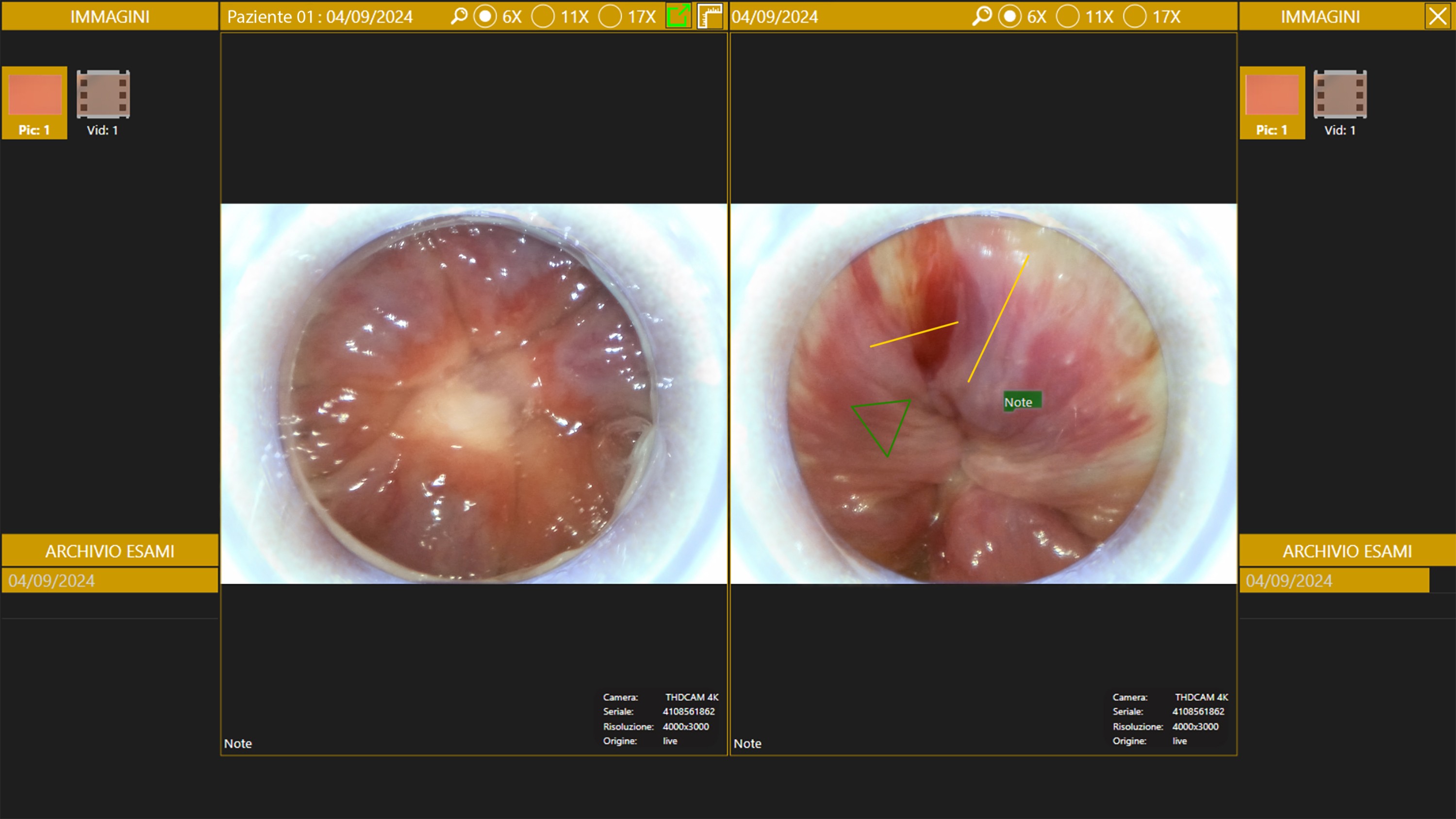Viewport: 1456px width, 819px height.
Task: Click magnifier icon in left viewer header
Action: pos(459,16)
